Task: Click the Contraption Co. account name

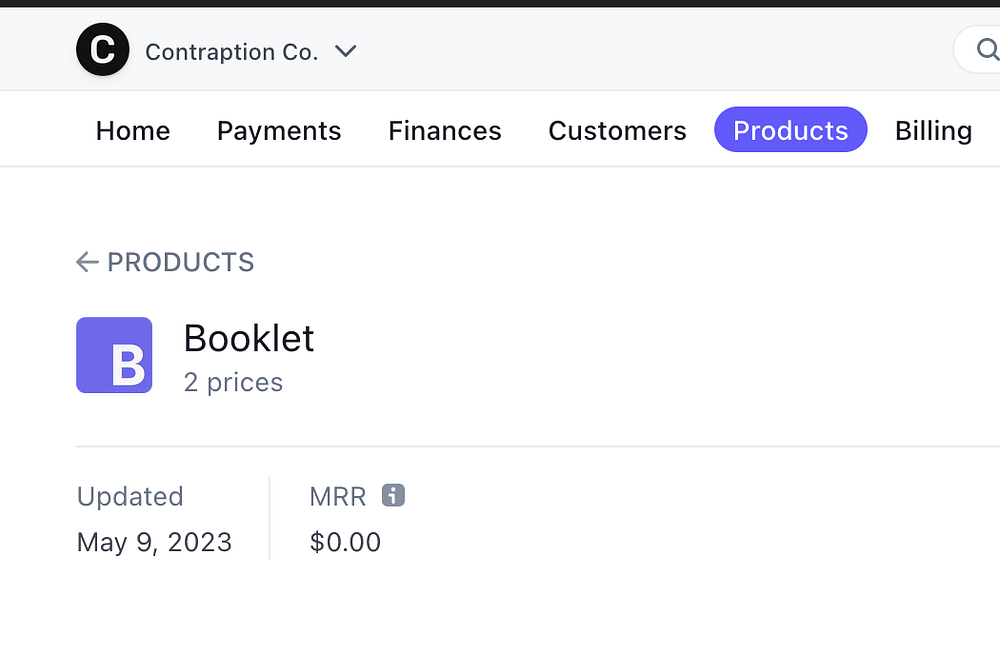Action: [x=231, y=52]
